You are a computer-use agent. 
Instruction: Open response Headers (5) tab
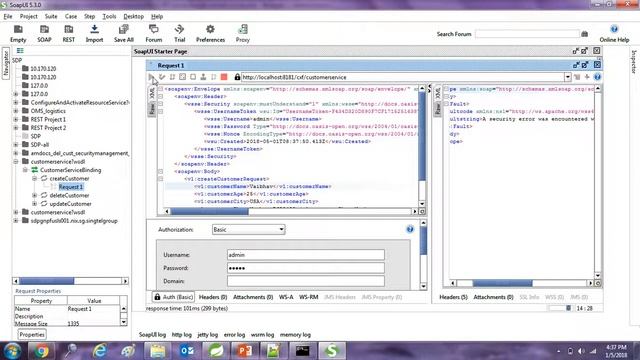(x=453, y=297)
